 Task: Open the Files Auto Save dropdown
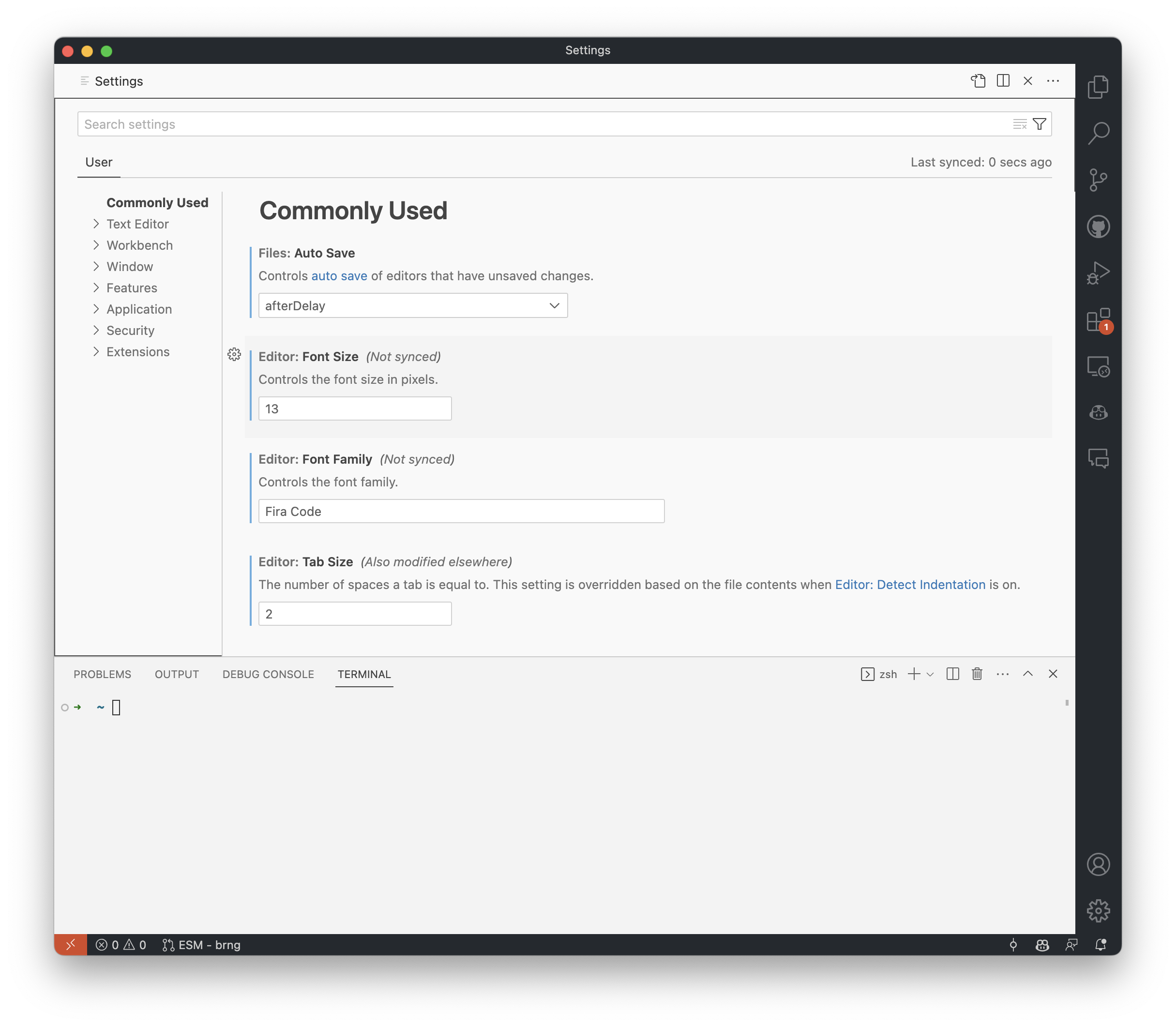pos(412,305)
